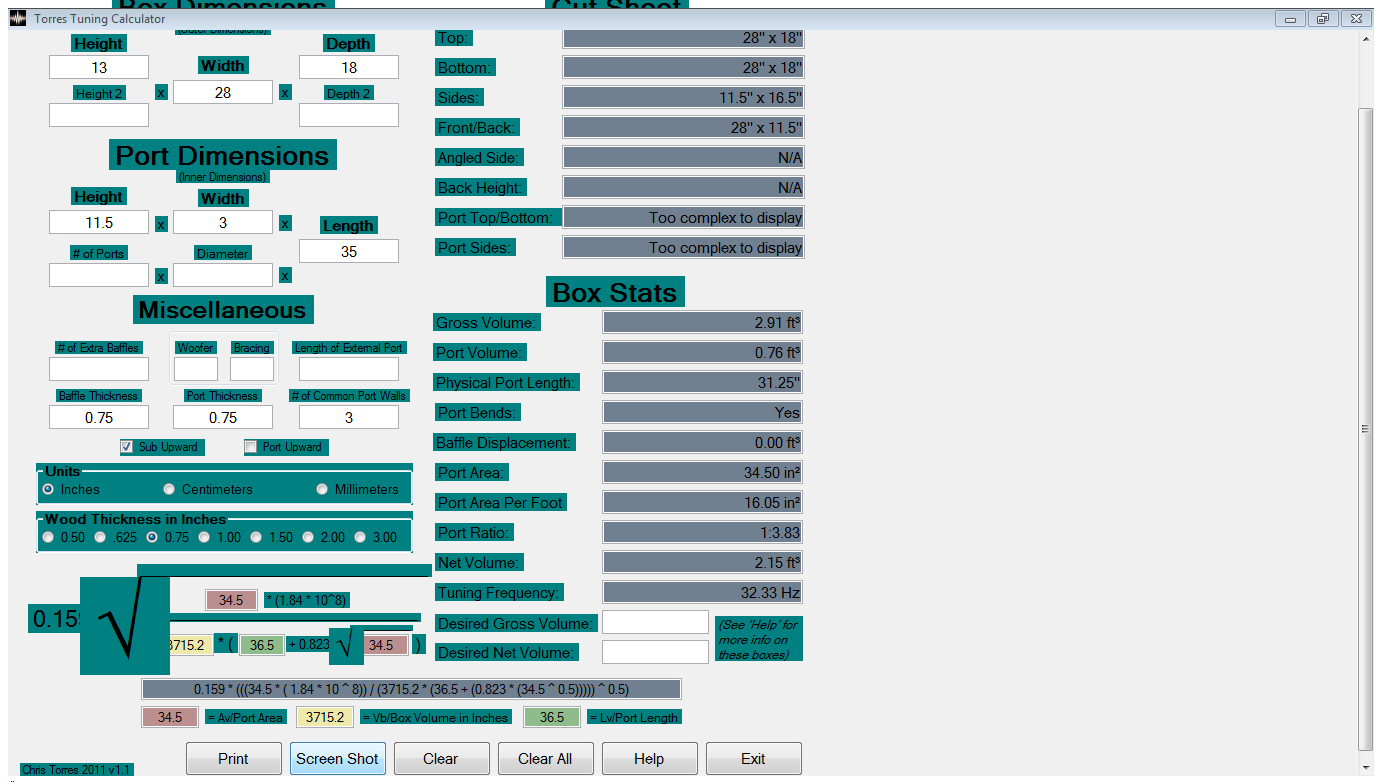This screenshot has height=784, width=1382.
Task: Click the yellow 3715.2 Vb legend box
Action: [325, 717]
